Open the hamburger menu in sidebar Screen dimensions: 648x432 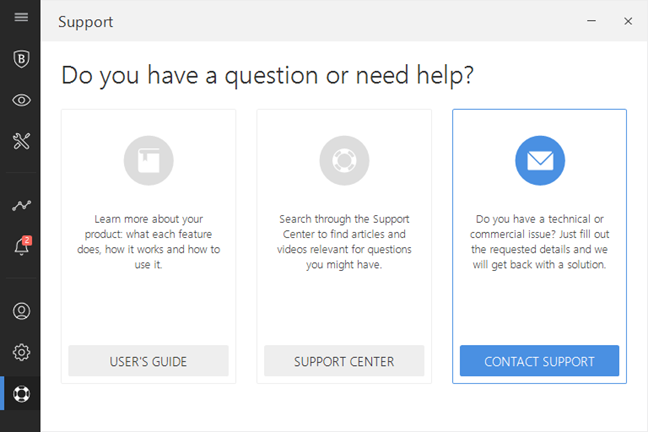coord(20,17)
